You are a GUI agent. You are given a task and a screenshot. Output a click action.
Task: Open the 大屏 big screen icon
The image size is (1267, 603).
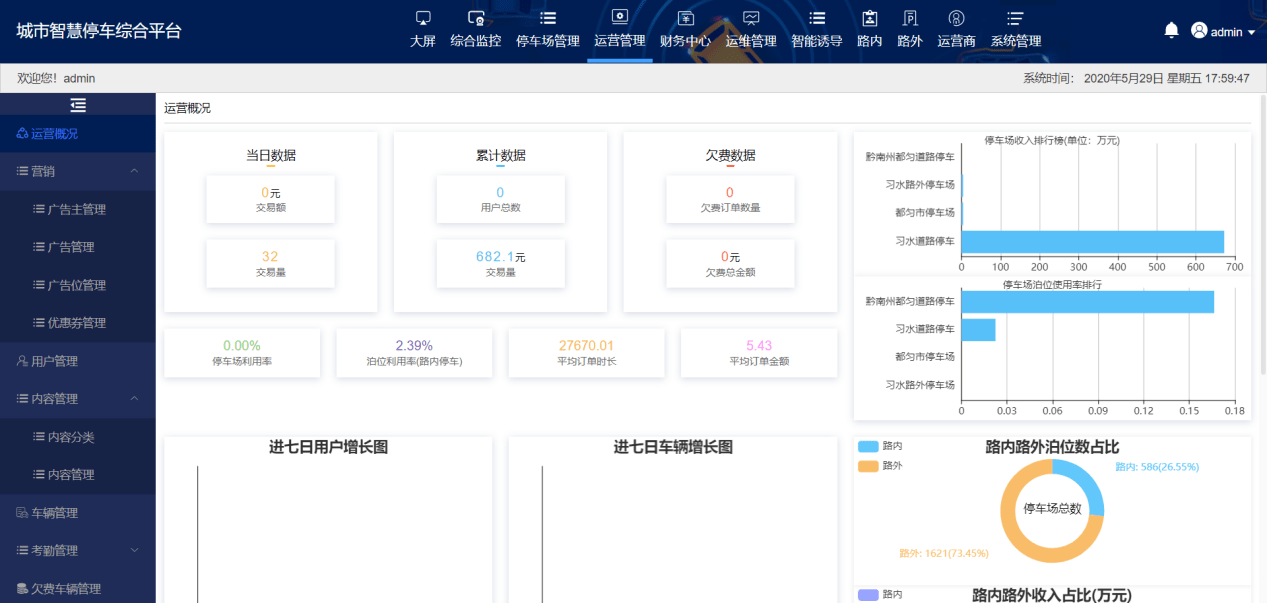pos(423,18)
